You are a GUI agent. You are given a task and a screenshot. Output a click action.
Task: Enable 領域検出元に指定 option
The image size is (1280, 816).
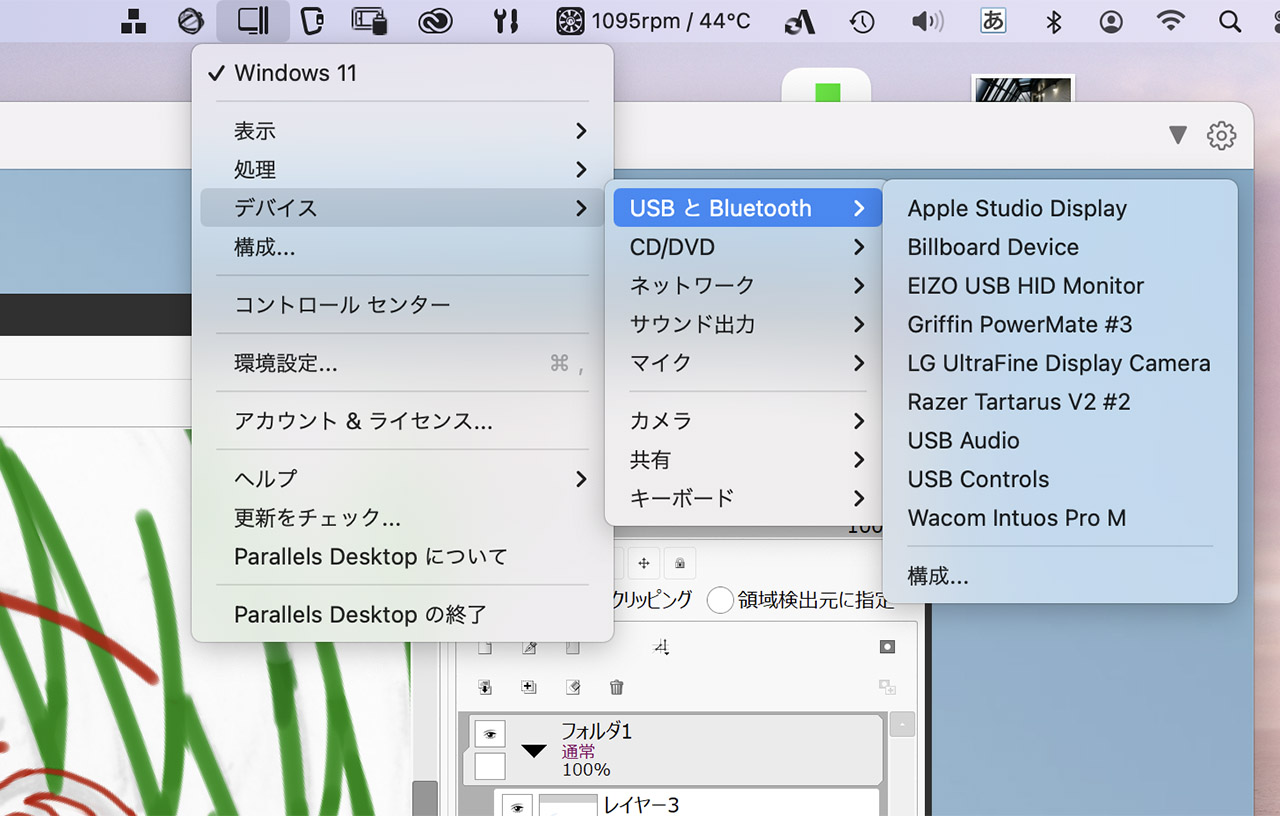720,600
